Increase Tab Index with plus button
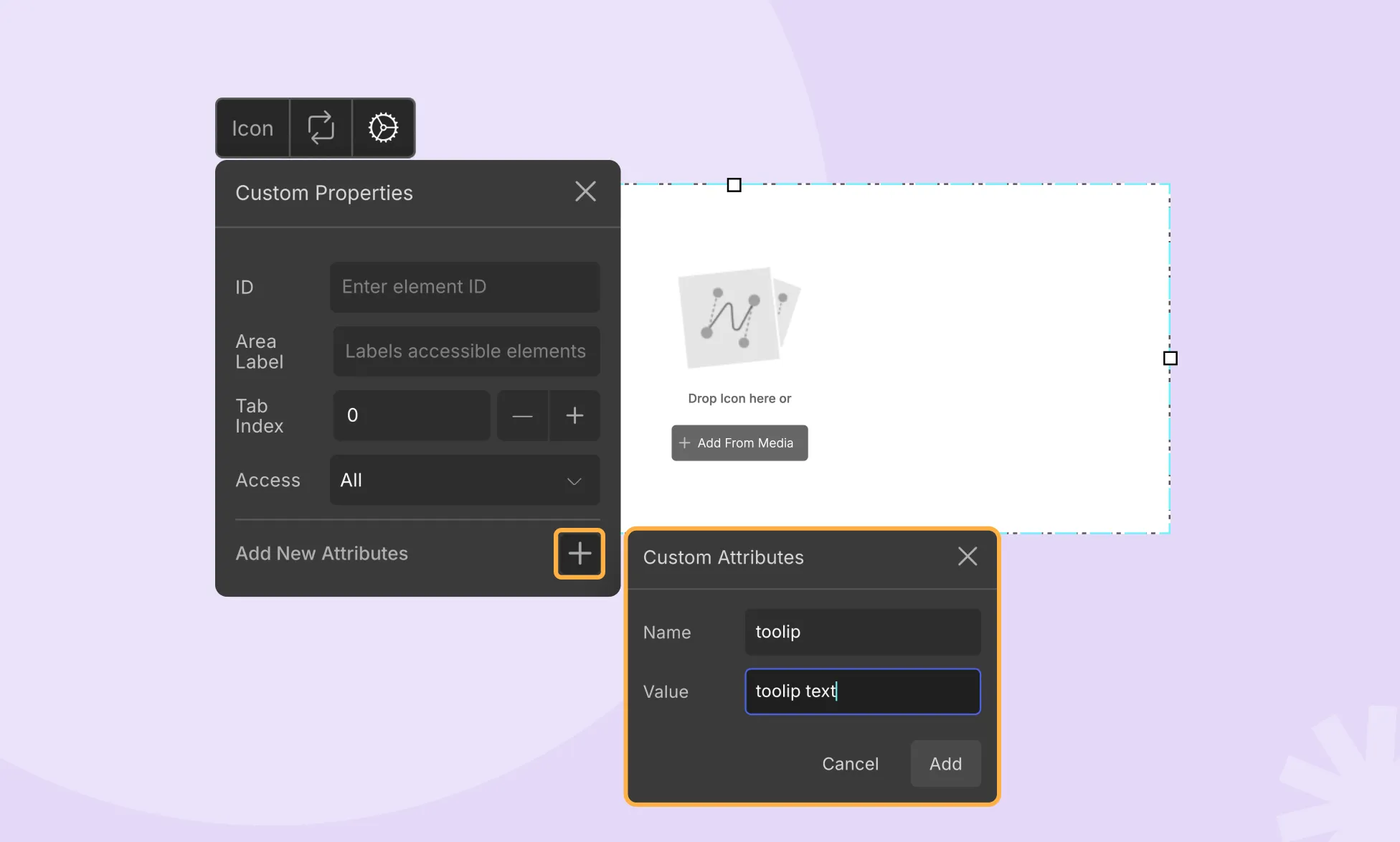 pos(574,415)
